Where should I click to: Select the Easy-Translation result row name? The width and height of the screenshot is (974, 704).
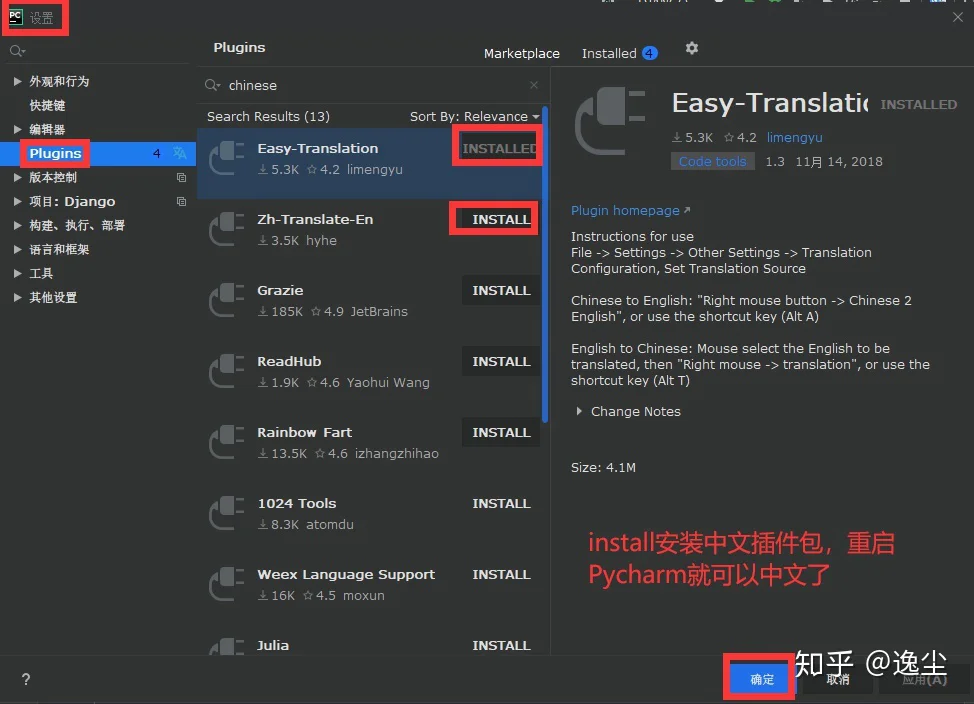[x=317, y=149]
